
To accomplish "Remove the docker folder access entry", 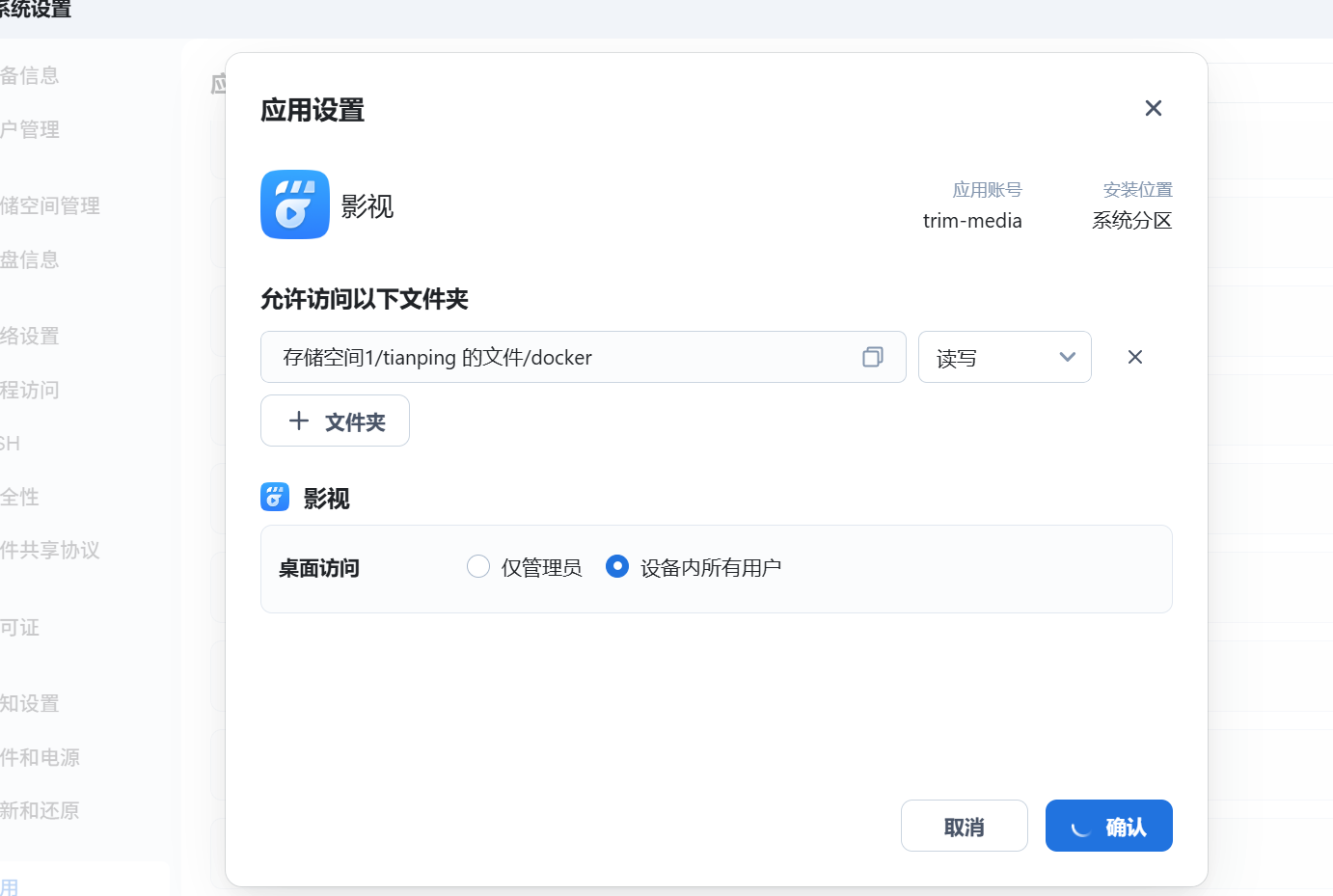I will coord(1134,357).
